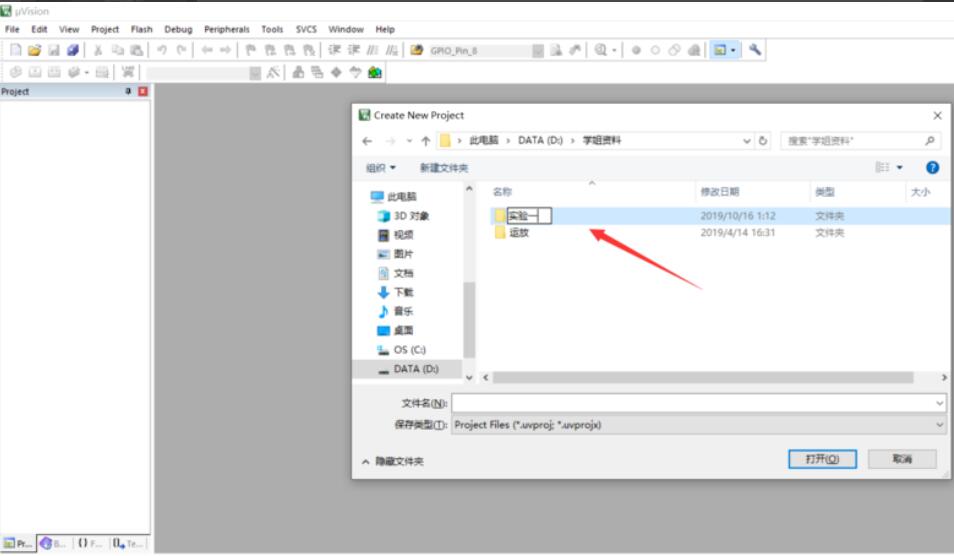This screenshot has height=556, width=954.
Task: Open the File menu
Action: coord(12,29)
